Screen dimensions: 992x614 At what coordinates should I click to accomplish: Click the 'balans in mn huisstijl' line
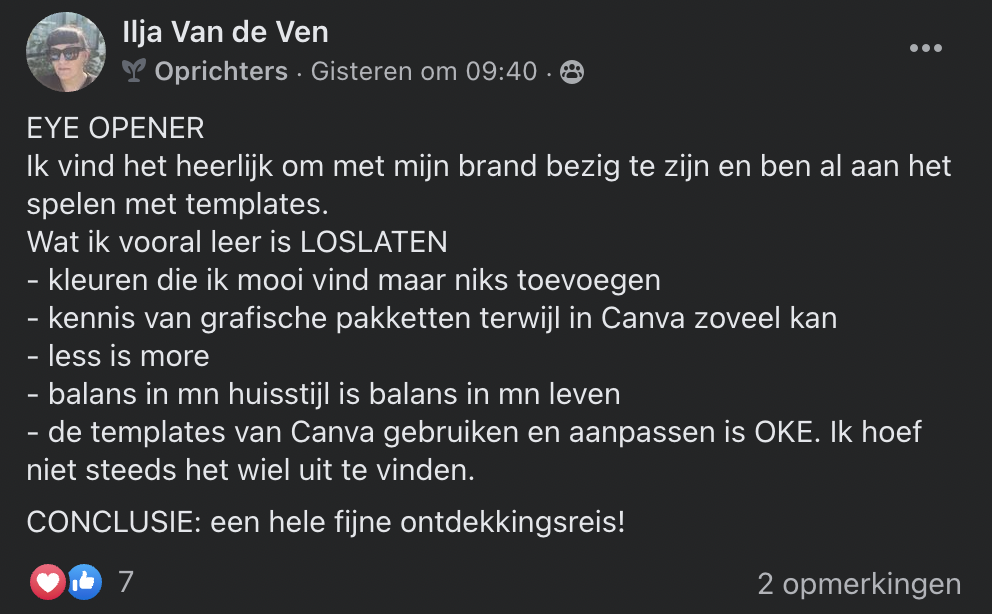(x=323, y=394)
